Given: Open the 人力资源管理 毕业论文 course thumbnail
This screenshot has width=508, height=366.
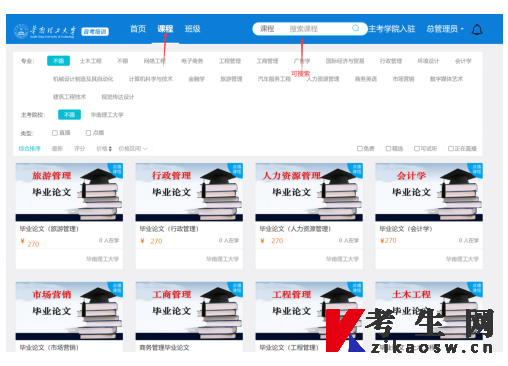Looking at the screenshot, I should (309, 192).
